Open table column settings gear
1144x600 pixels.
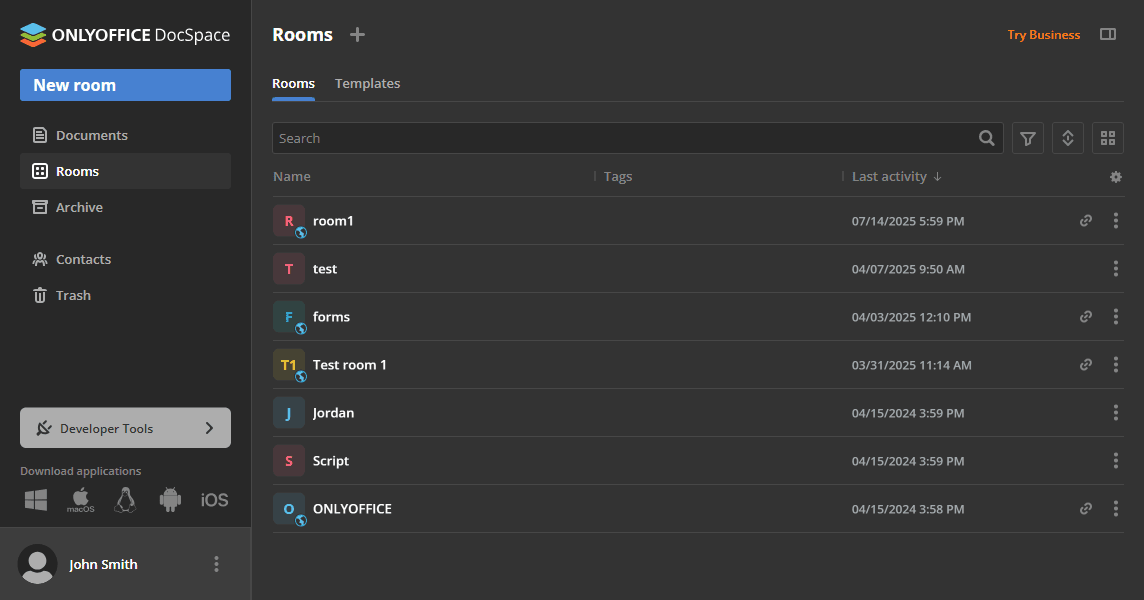point(1116,177)
